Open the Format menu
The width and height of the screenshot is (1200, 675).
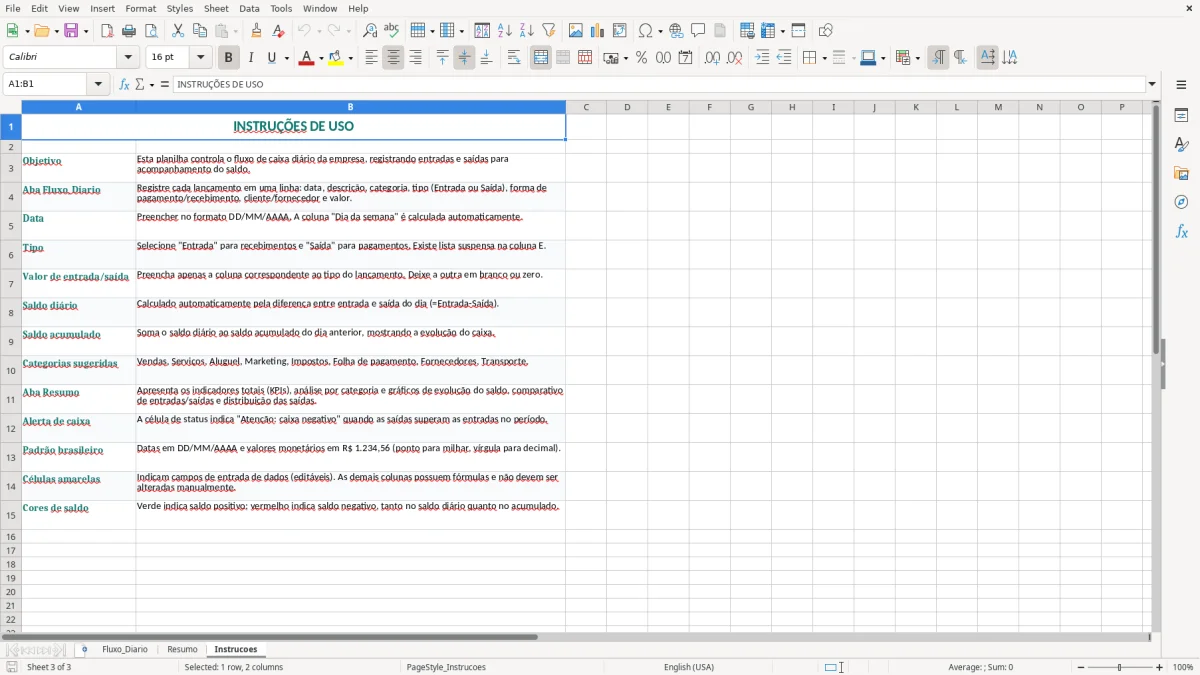[141, 8]
